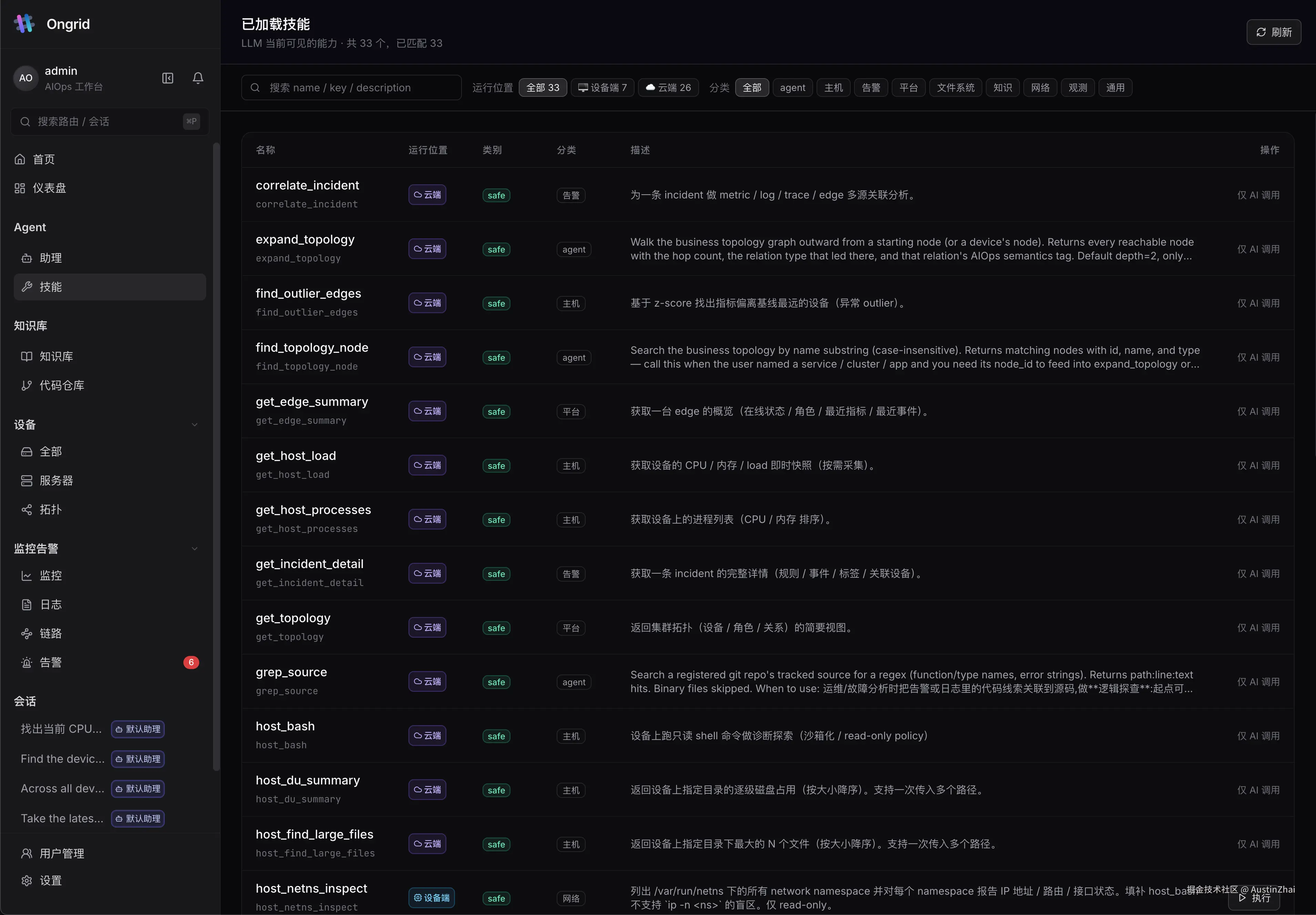The height and width of the screenshot is (915, 1316).
Task: Select category filter agent
Action: 792,88
